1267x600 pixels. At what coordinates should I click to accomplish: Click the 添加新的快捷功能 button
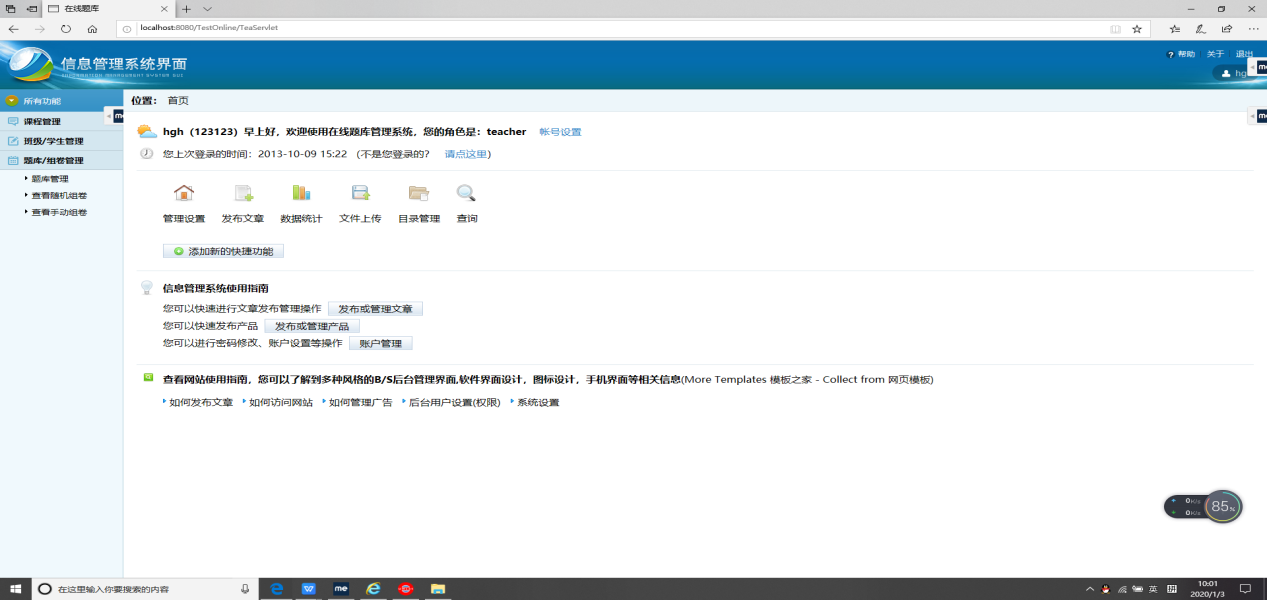click(223, 251)
